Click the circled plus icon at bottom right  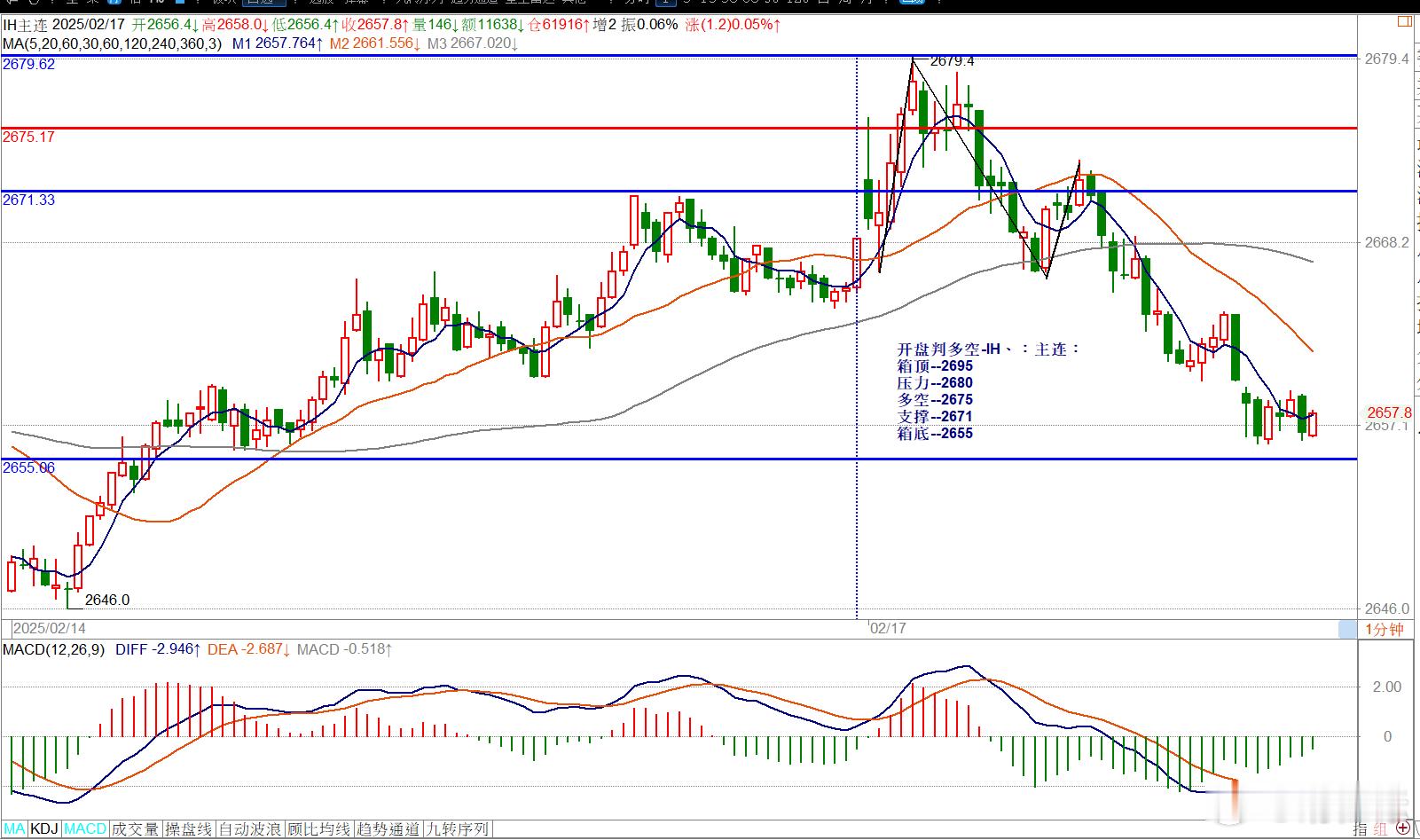tap(1402, 828)
